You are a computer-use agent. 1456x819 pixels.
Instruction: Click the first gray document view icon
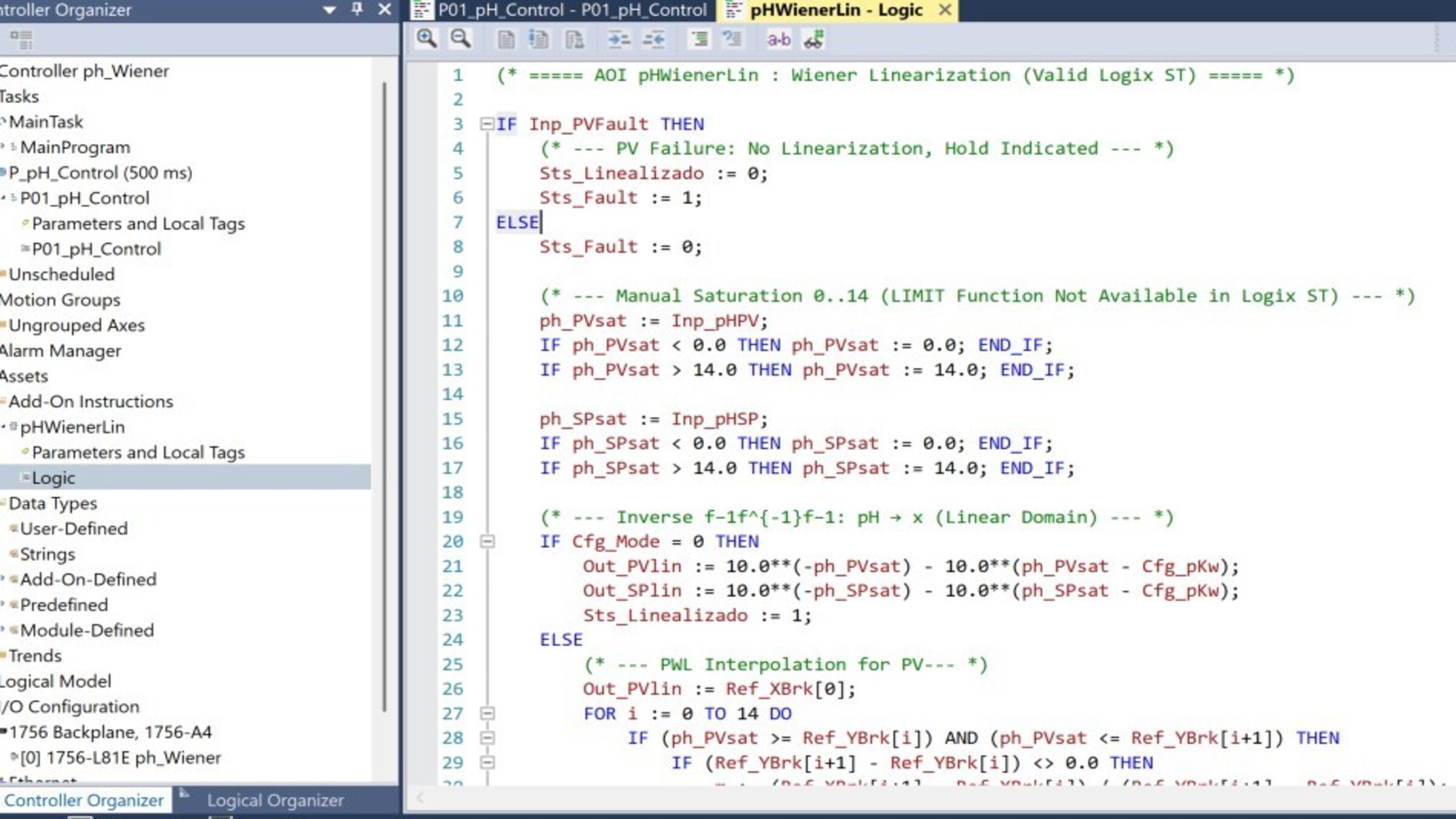[x=506, y=40]
